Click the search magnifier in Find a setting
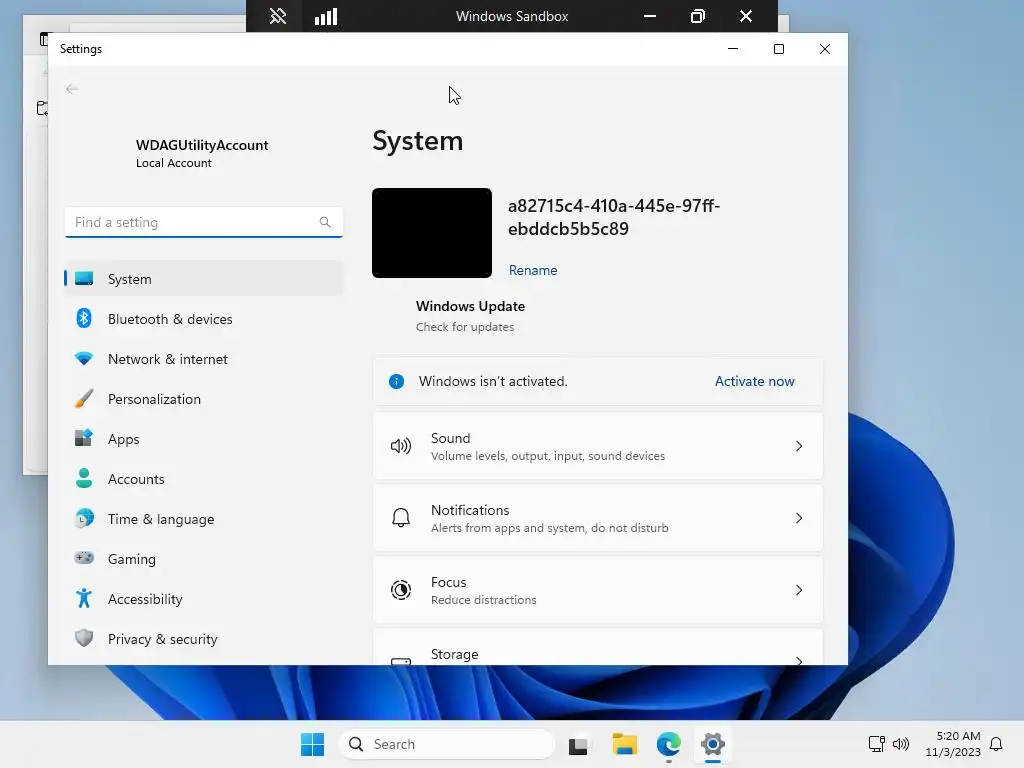The width and height of the screenshot is (1024, 768). (325, 222)
